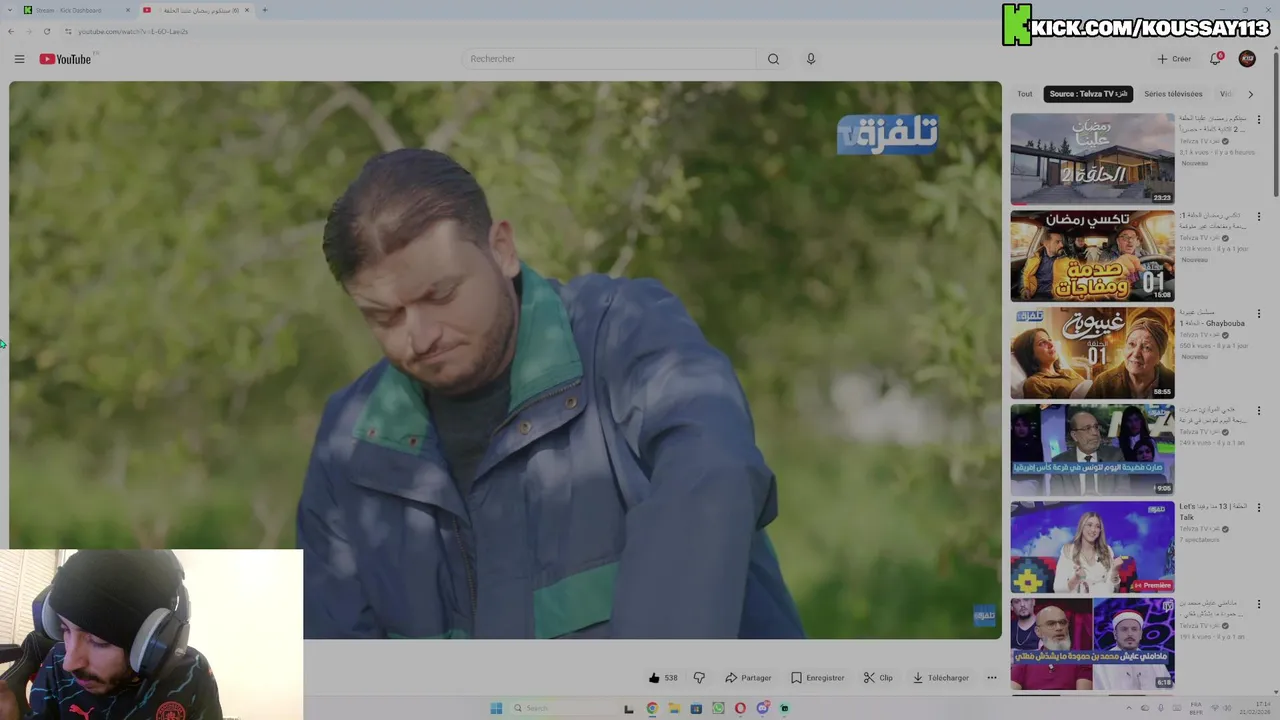
Task: Go to YouTube home via logo
Action: 66,59
